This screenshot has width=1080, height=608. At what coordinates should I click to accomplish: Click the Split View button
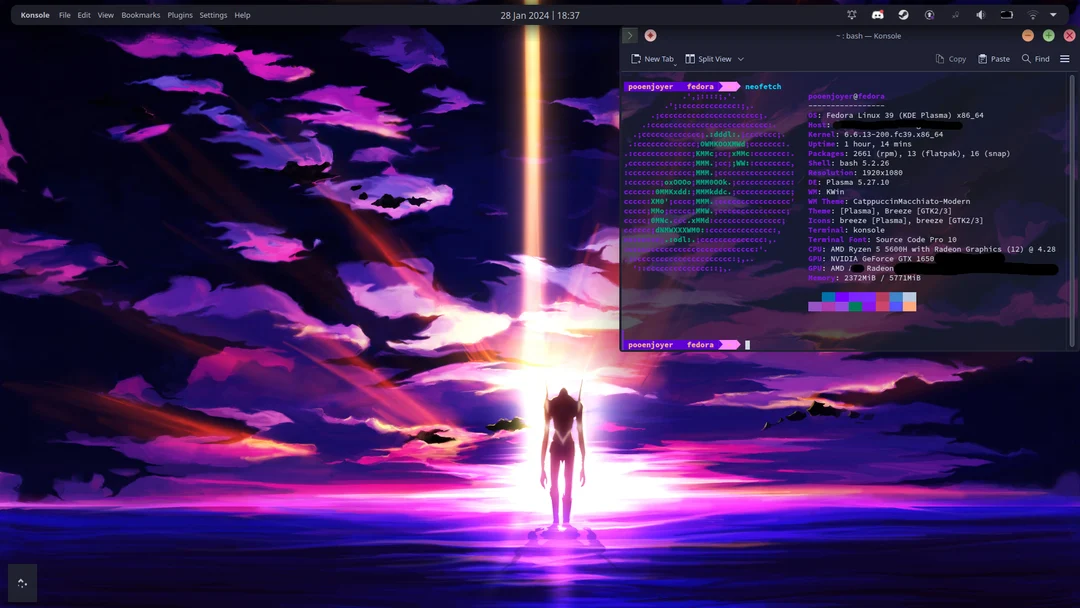(x=708, y=59)
